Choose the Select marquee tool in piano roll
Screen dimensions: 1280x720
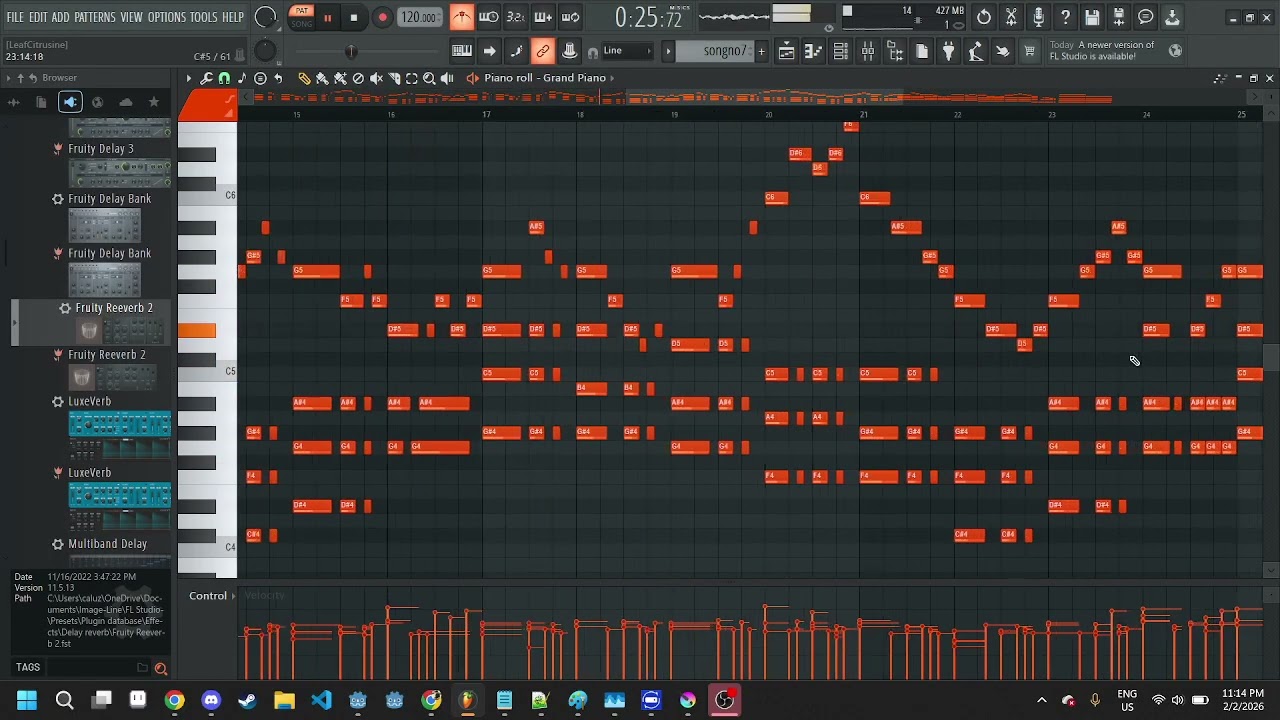pos(412,78)
